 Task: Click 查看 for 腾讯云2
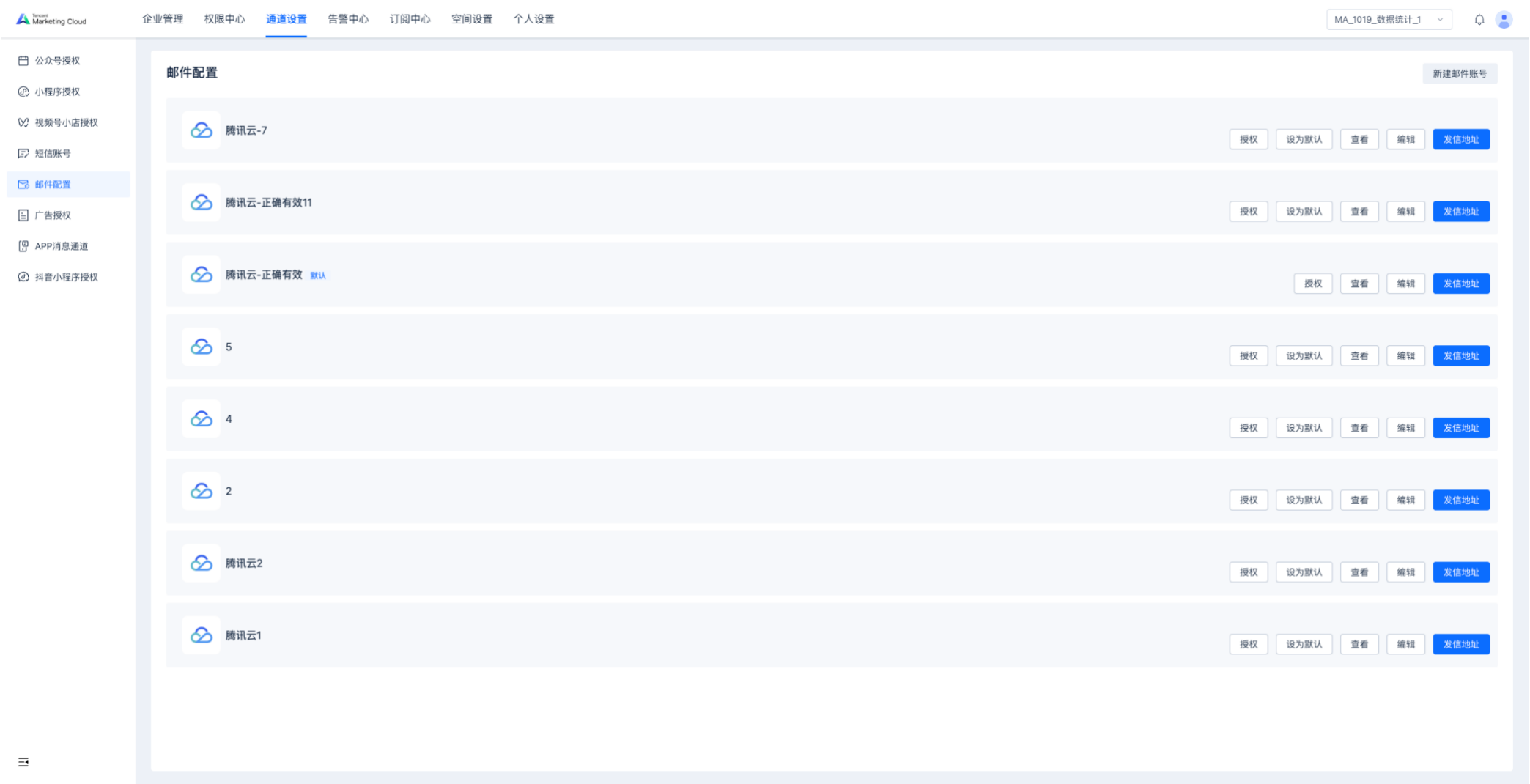pyautogui.click(x=1359, y=572)
